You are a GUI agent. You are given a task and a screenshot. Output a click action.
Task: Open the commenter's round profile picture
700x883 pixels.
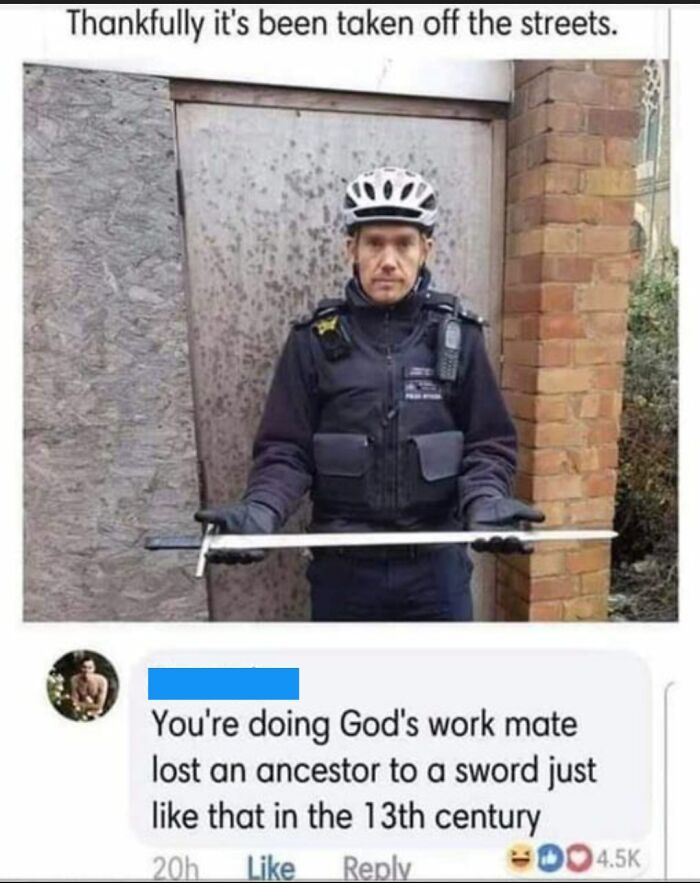[x=82, y=685]
